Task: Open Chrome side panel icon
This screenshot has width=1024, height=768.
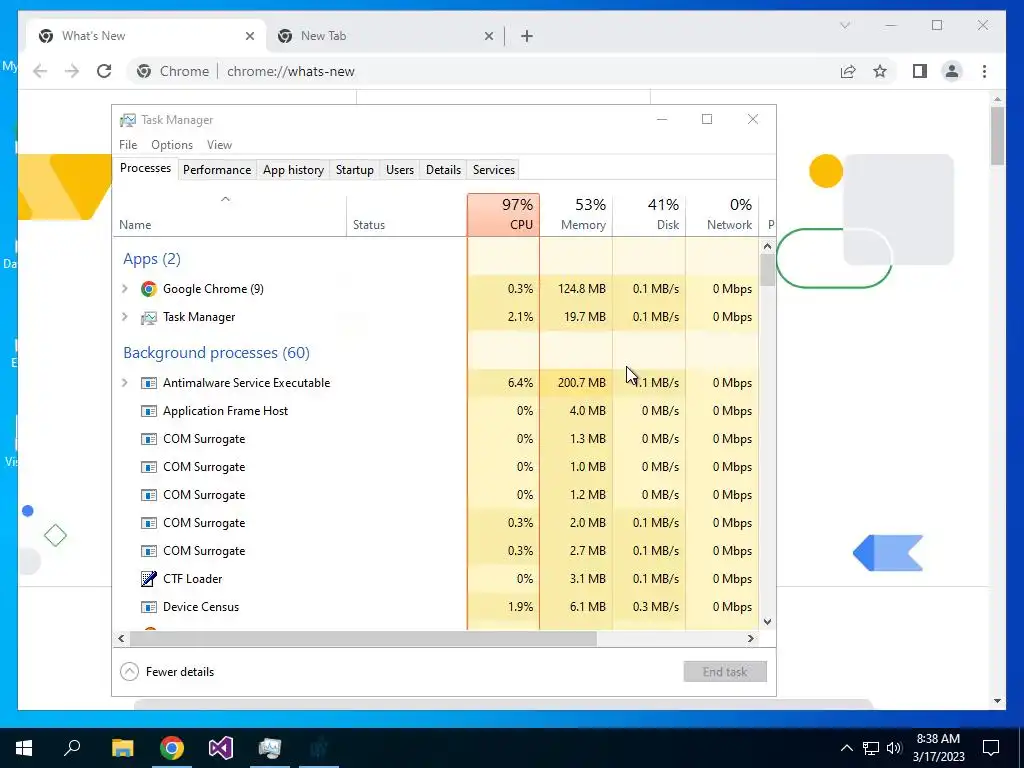Action: [x=920, y=71]
